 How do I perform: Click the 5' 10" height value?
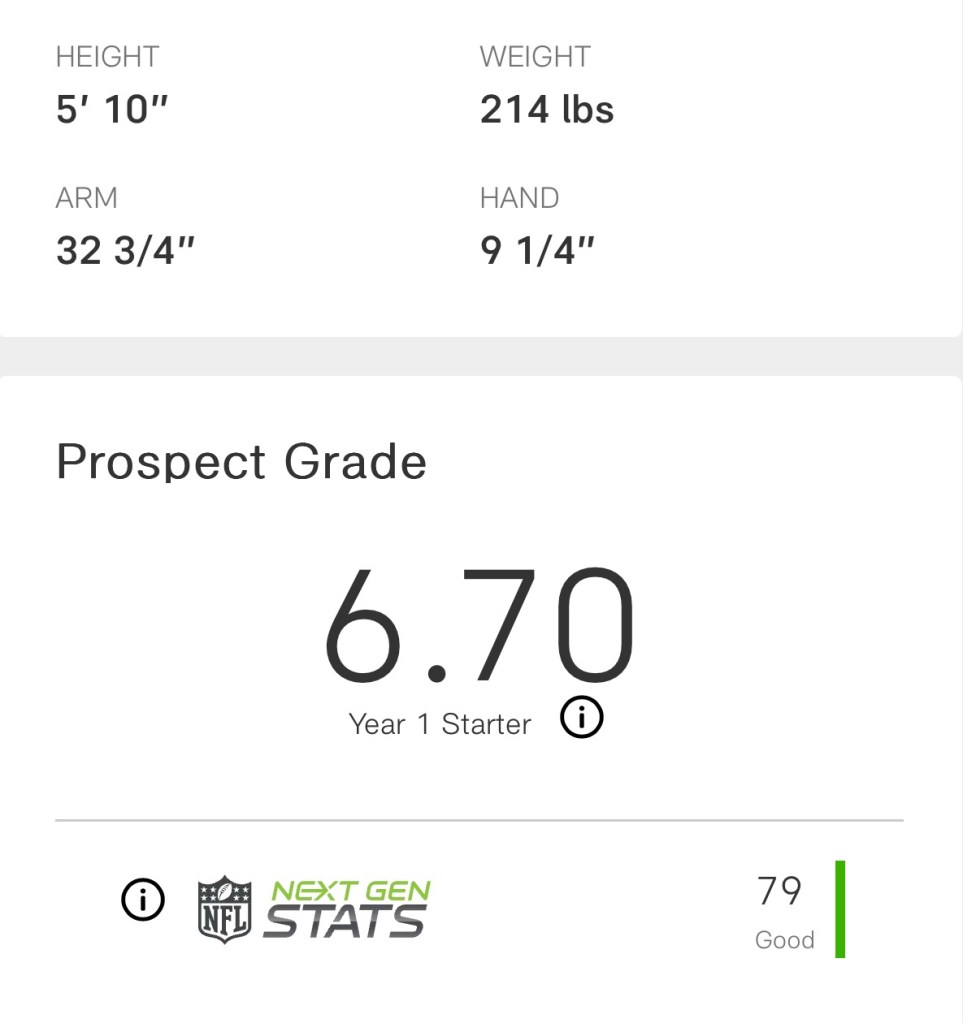click(x=112, y=110)
